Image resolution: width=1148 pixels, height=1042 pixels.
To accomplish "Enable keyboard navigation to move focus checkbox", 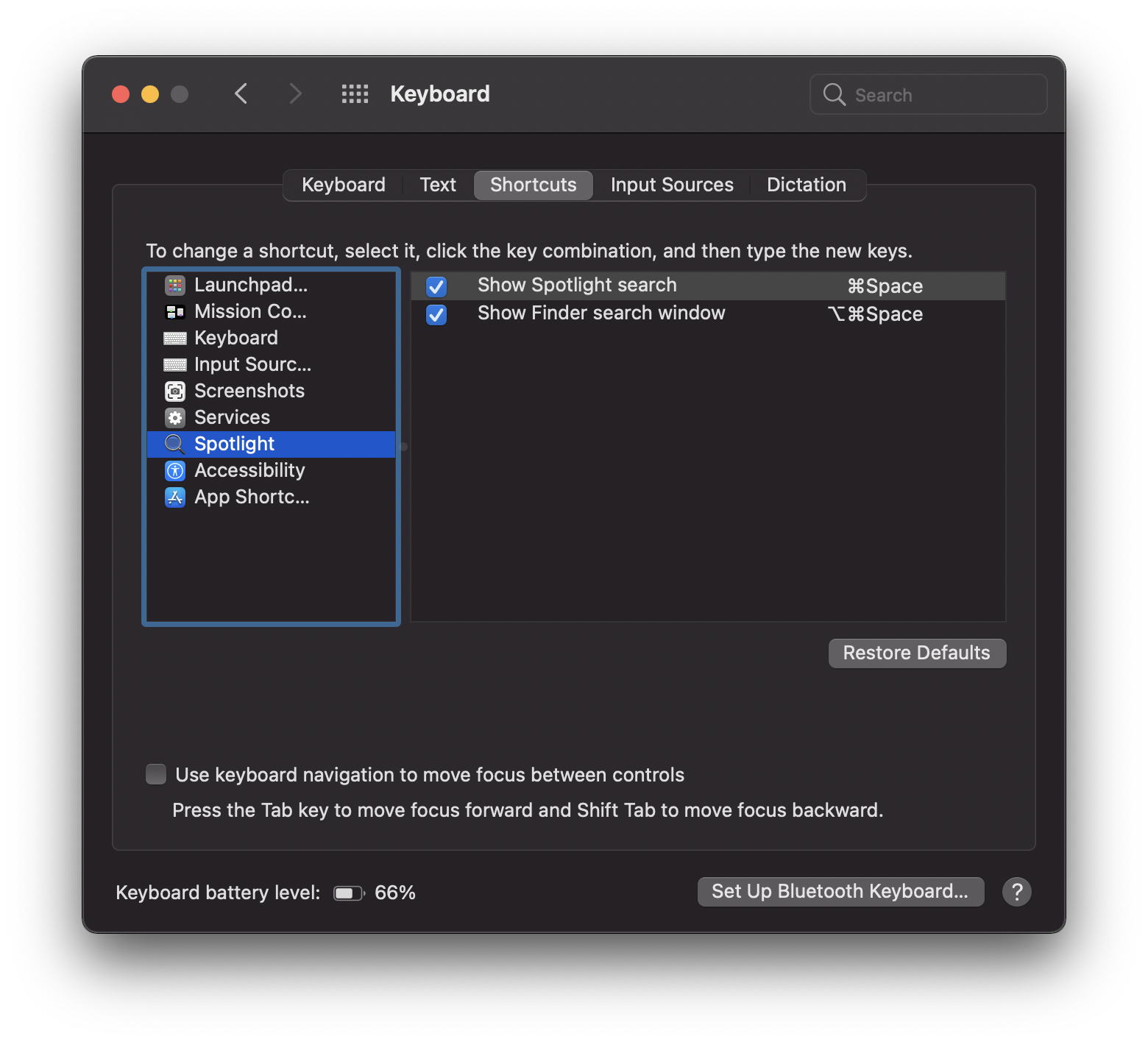I will [x=156, y=774].
